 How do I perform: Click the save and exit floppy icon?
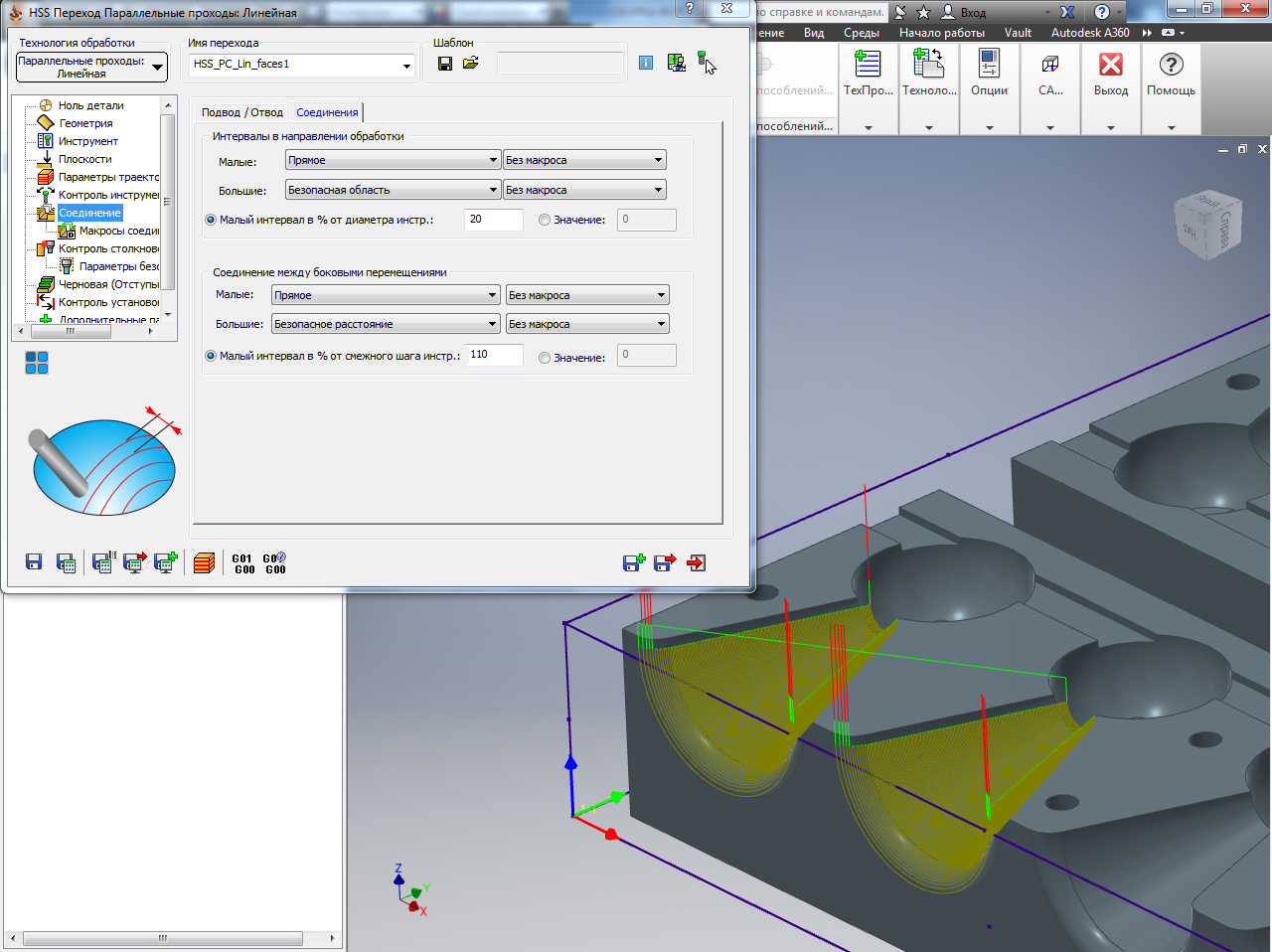pyautogui.click(x=665, y=562)
